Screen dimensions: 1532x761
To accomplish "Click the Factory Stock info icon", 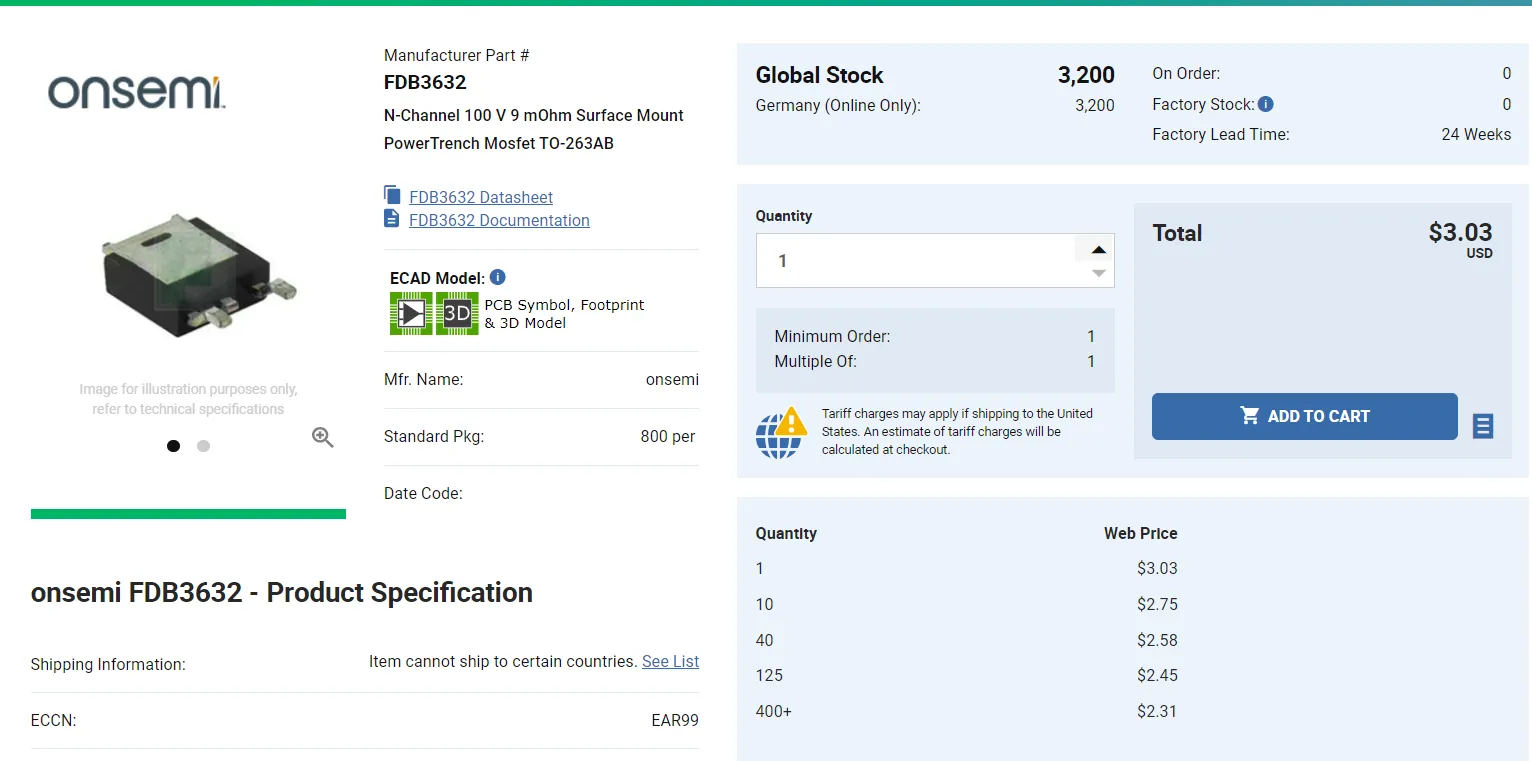I will pyautogui.click(x=1266, y=104).
